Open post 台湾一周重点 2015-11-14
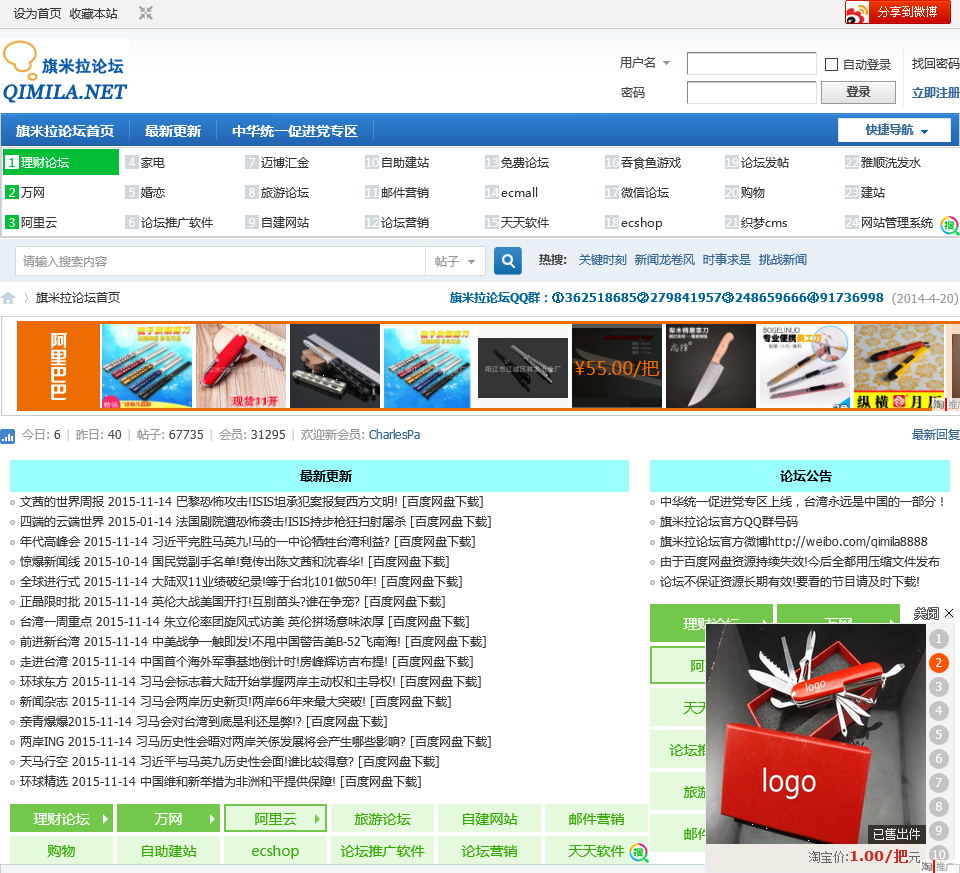 tap(244, 621)
